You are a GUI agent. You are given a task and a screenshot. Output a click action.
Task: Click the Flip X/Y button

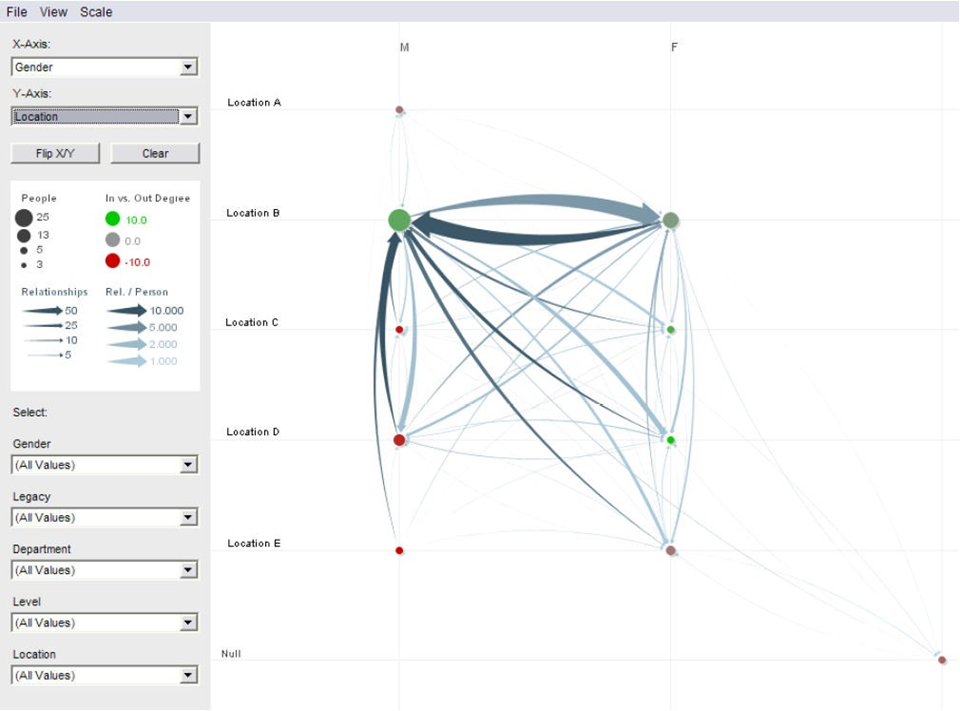(56, 153)
